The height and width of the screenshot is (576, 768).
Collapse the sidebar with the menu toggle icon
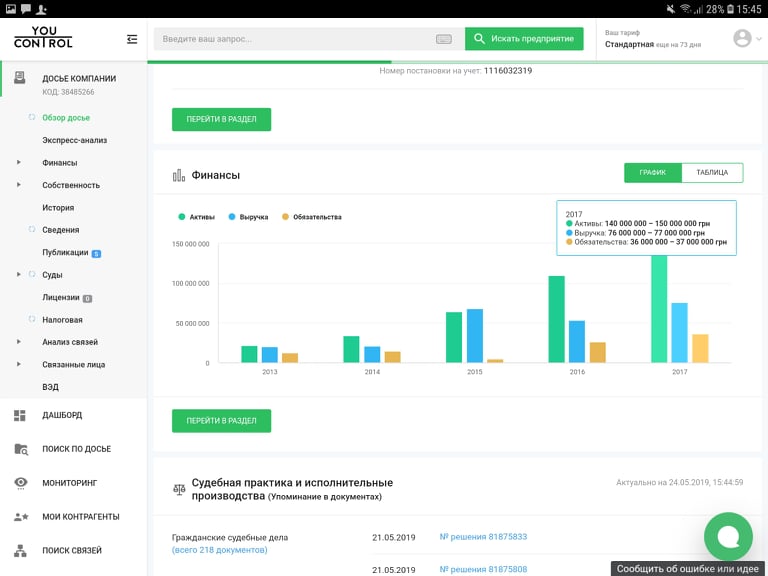click(x=132, y=39)
